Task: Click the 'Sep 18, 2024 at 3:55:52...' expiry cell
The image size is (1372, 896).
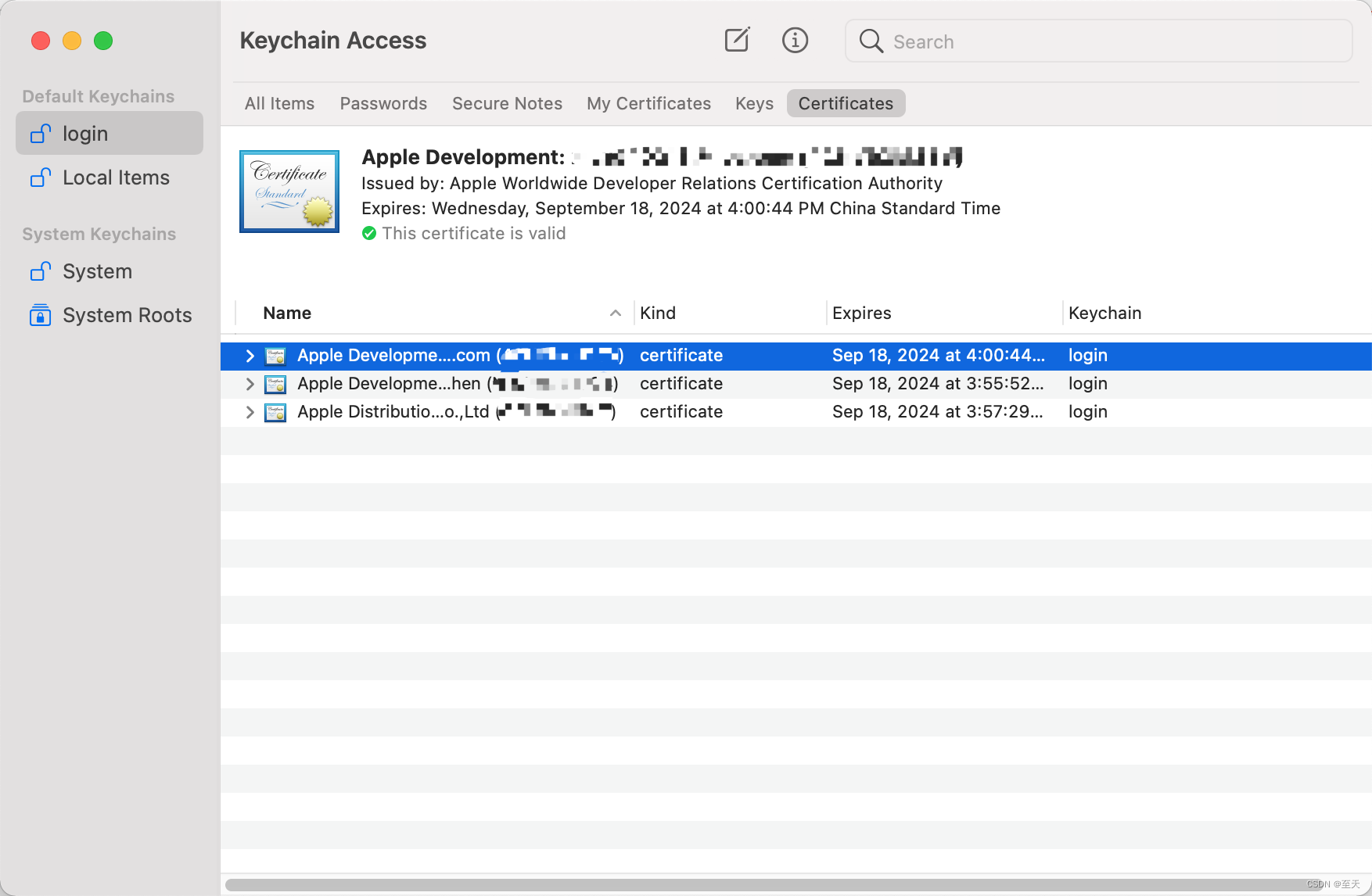Action: pos(937,383)
